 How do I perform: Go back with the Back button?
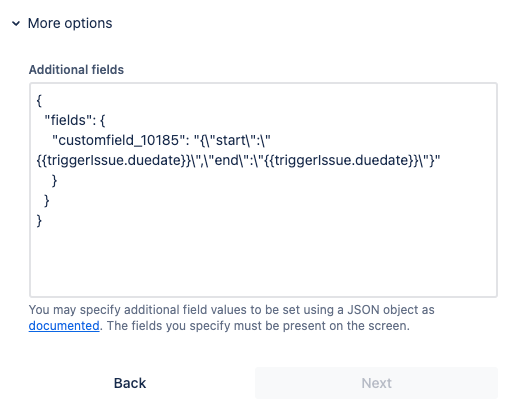pos(130,383)
